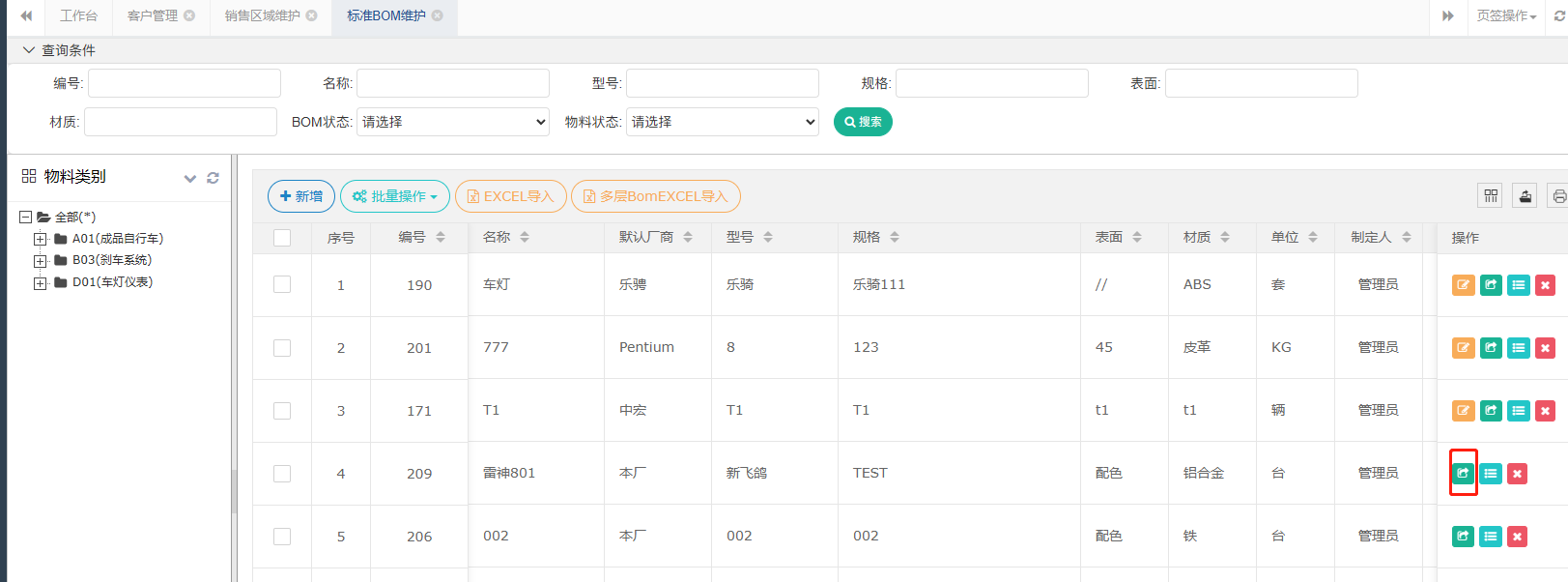
Task: Delete the 雷神801 row with red X
Action: [x=1517, y=474]
